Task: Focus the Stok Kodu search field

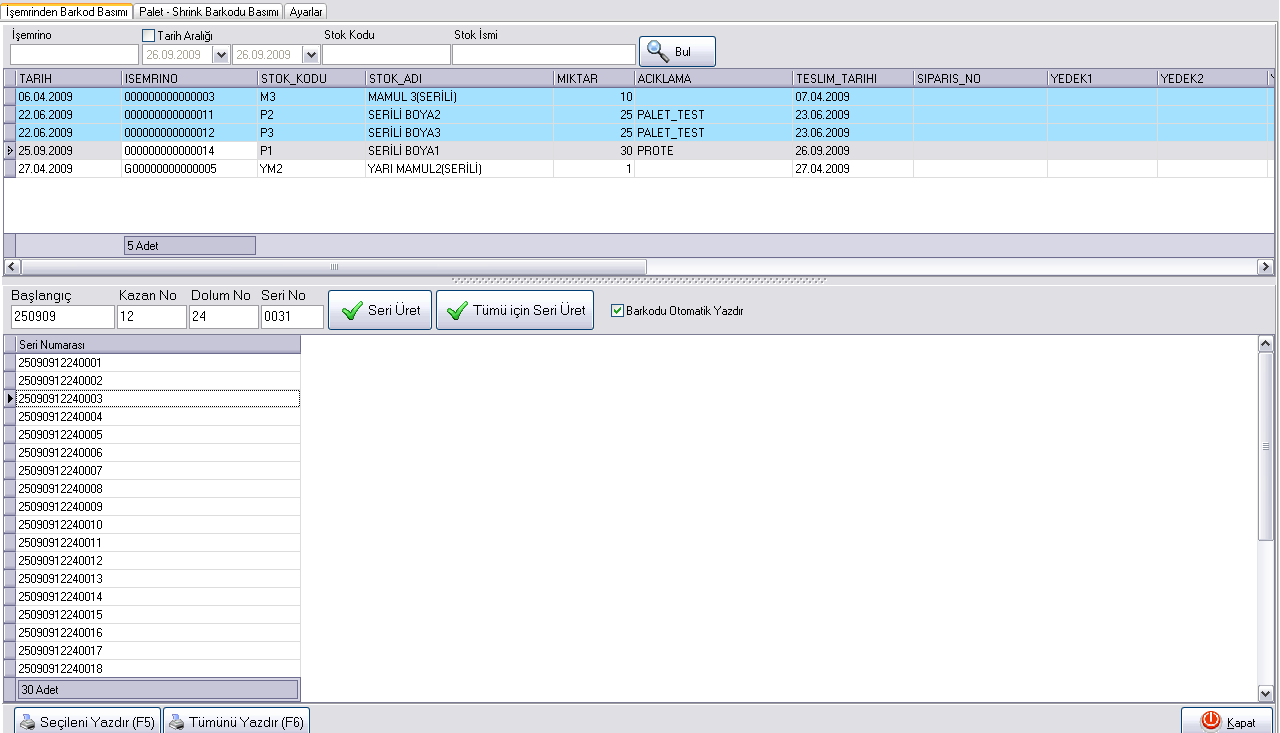Action: [x=386, y=55]
